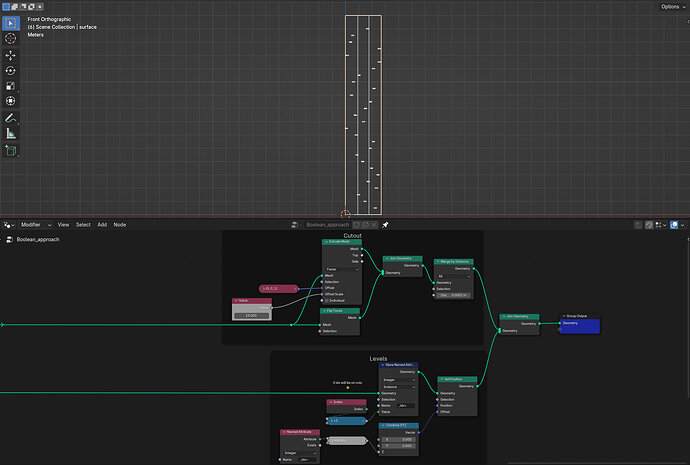The height and width of the screenshot is (465, 690).
Task: Activate the Move tool
Action: click(x=11, y=55)
